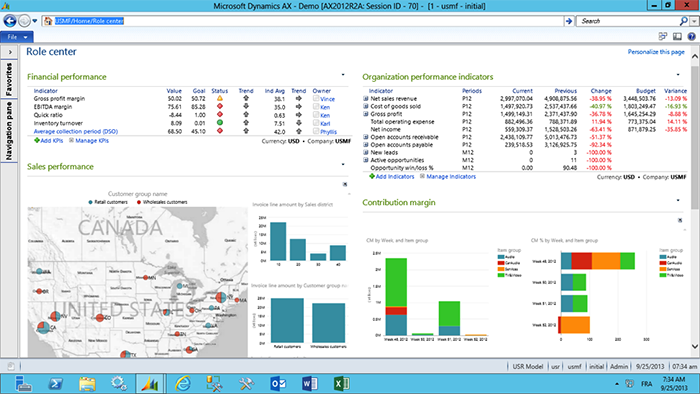This screenshot has width=700, height=394.
Task: Click Admin in the status bar
Action: [619, 366]
